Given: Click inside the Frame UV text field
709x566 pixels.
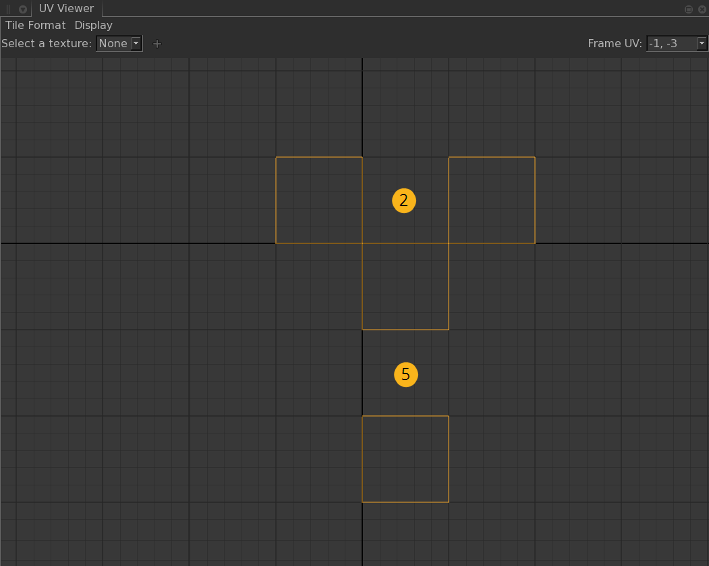Looking at the screenshot, I should (x=670, y=44).
